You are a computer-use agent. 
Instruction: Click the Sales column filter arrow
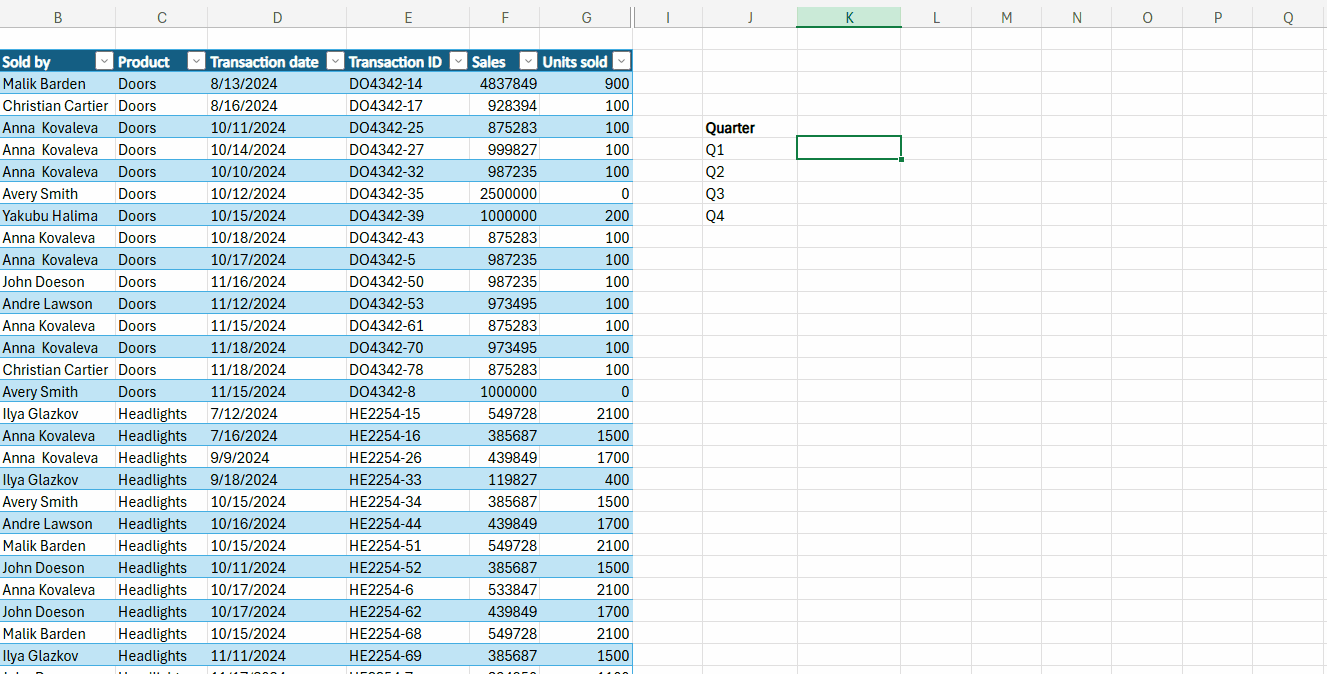[528, 62]
